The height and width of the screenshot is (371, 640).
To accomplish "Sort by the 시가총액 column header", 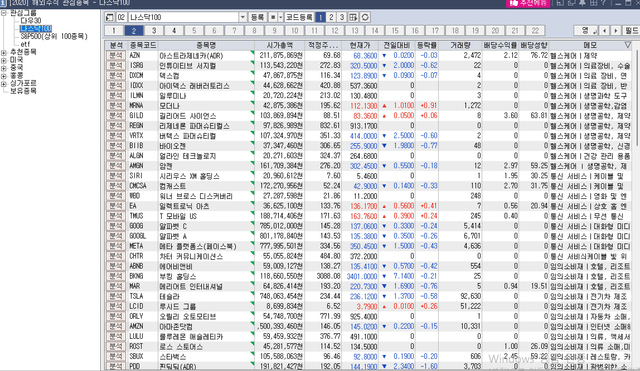I will coord(279,45).
